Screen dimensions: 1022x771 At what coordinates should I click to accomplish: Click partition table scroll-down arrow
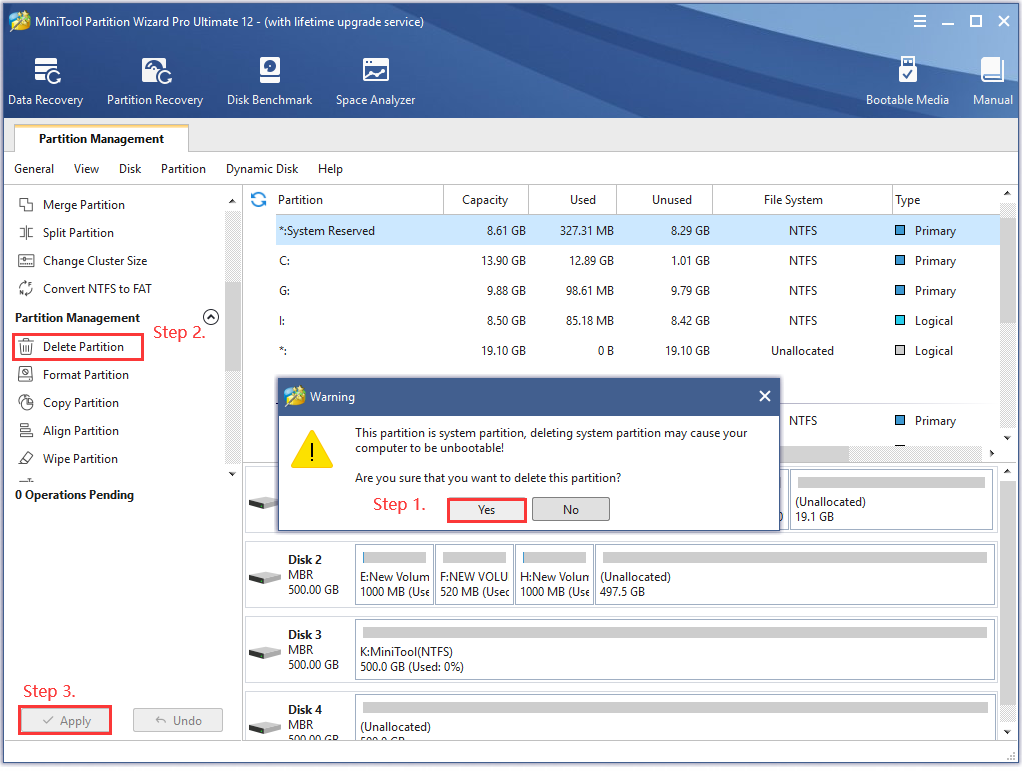coord(1007,439)
